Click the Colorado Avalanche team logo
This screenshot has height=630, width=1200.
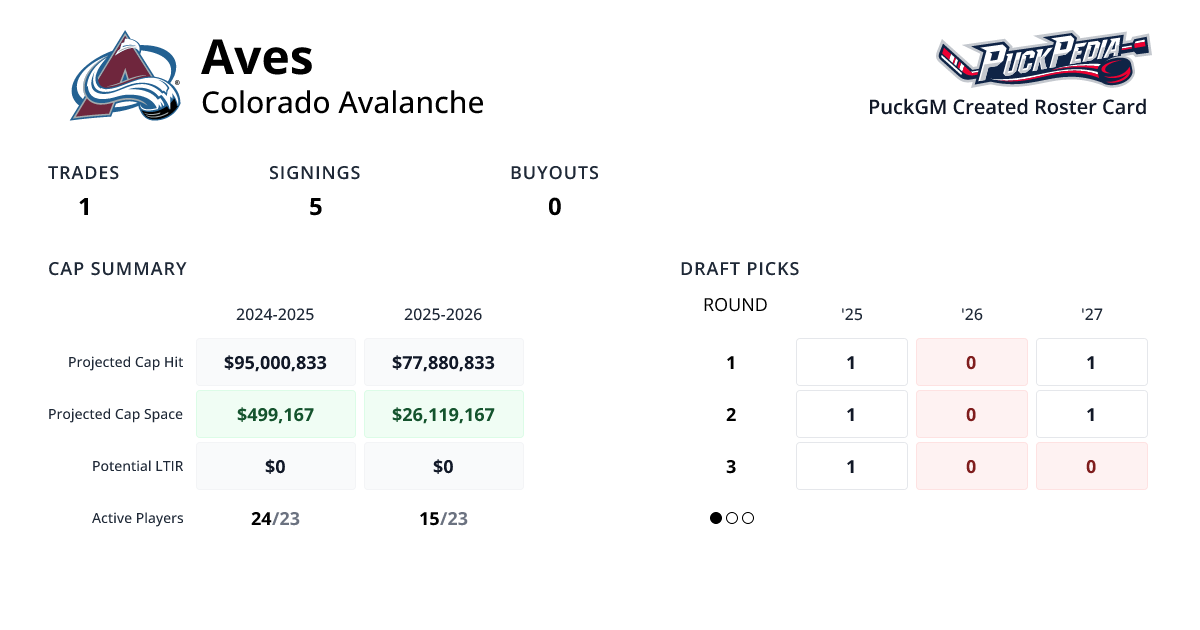(x=126, y=76)
